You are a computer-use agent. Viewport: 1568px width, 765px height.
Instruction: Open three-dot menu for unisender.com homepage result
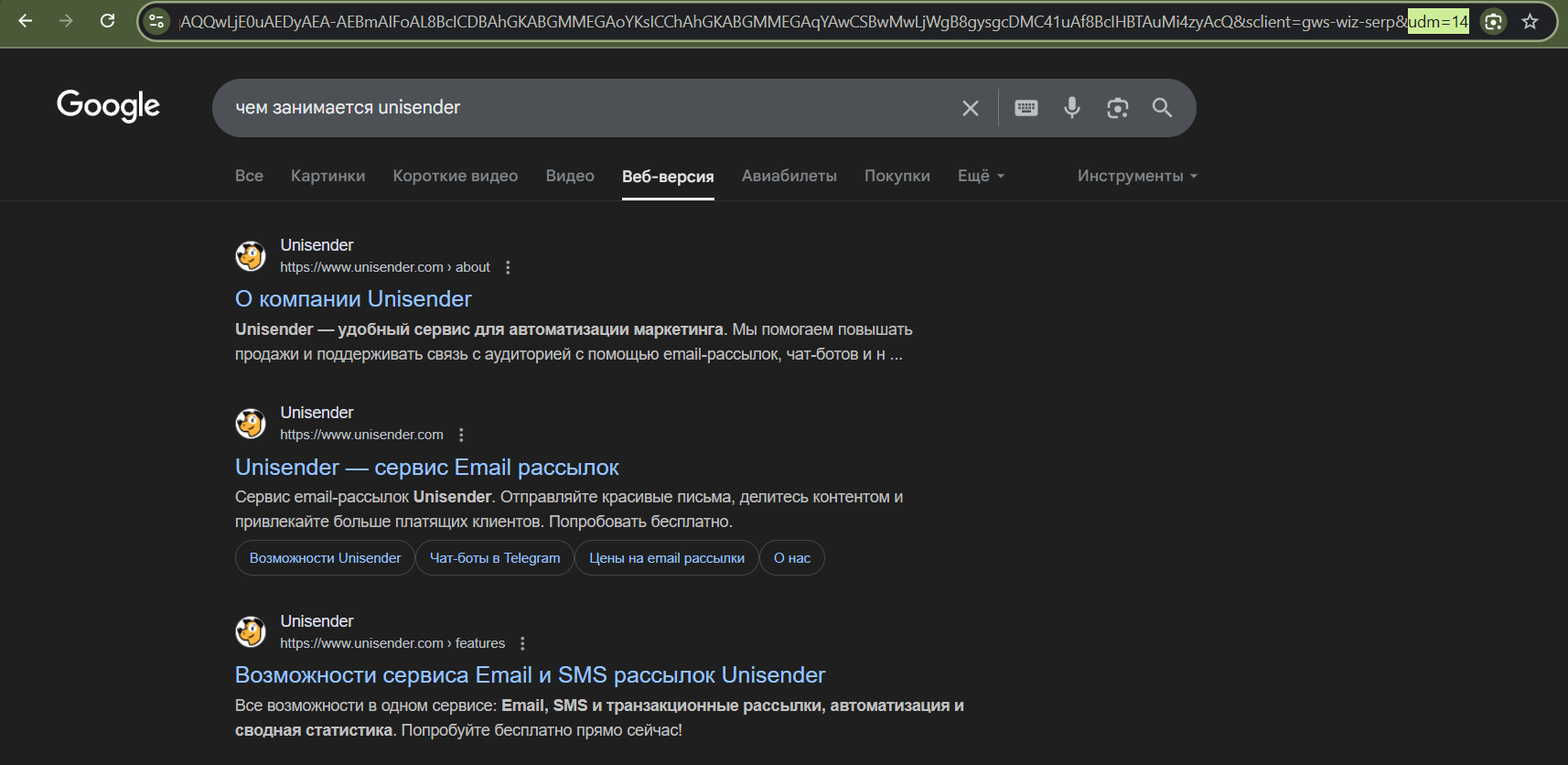pyautogui.click(x=461, y=435)
